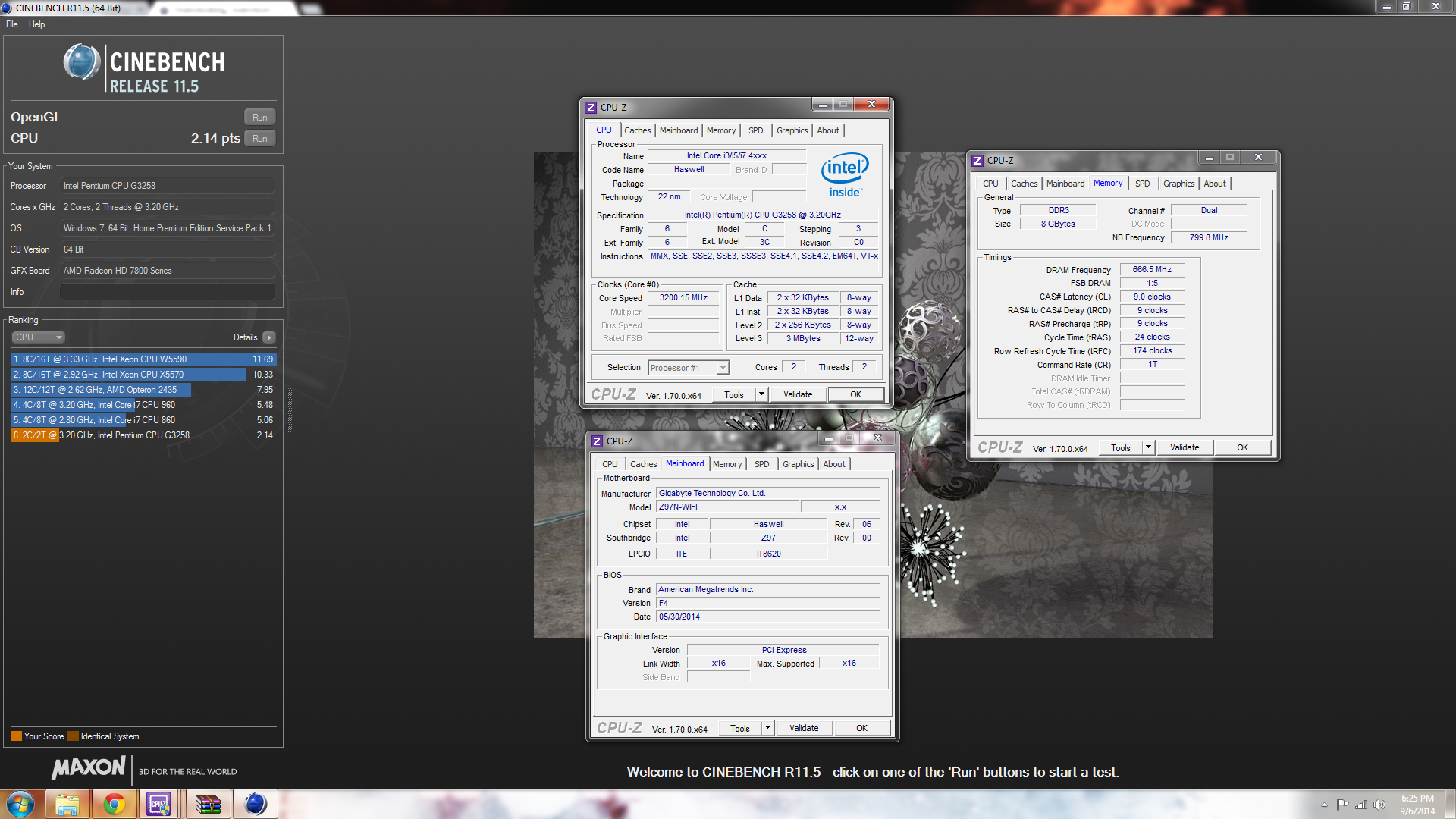The width and height of the screenshot is (1456, 819).
Task: Expand Tools arrow in Memory CPU-Z window
Action: pyautogui.click(x=1149, y=447)
